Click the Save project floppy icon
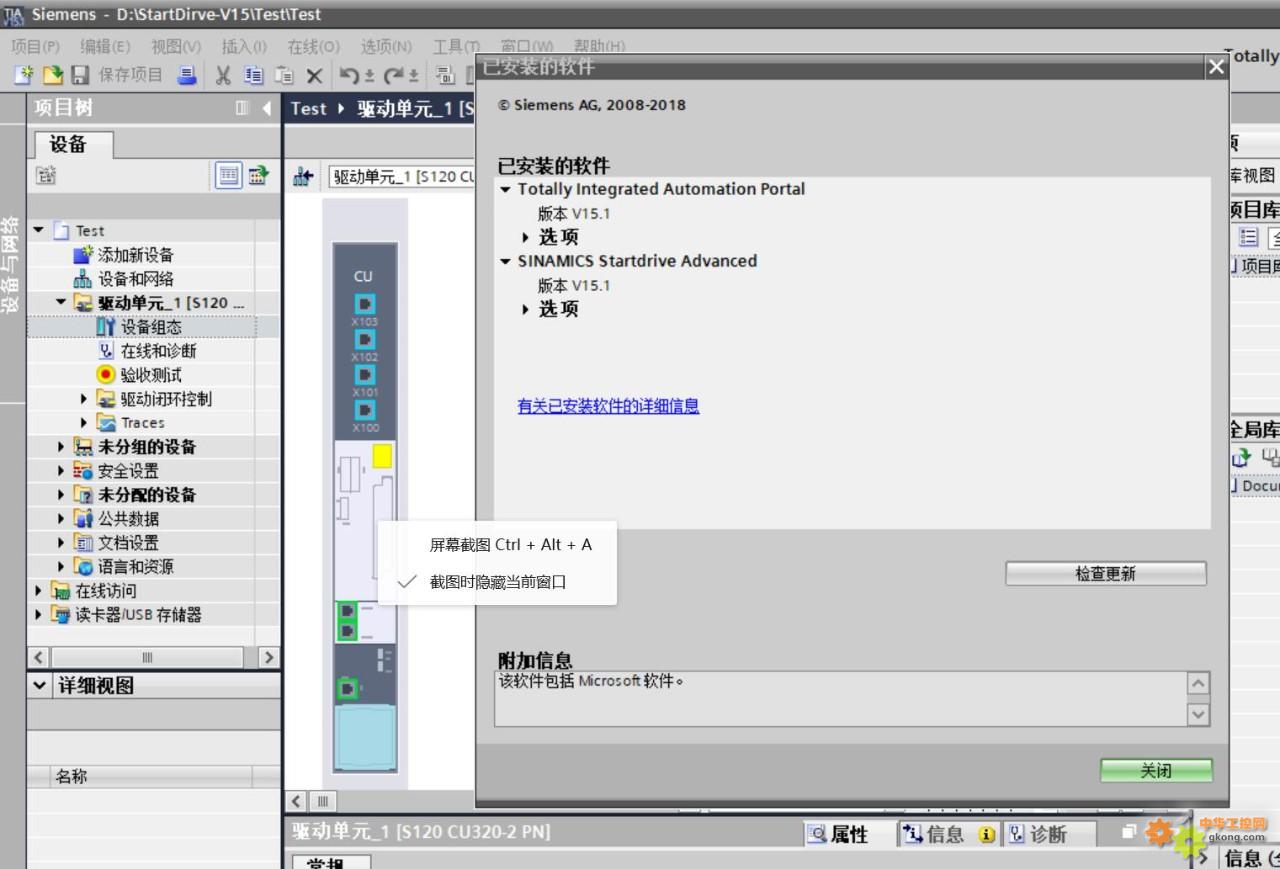This screenshot has width=1280, height=869. click(x=80, y=75)
